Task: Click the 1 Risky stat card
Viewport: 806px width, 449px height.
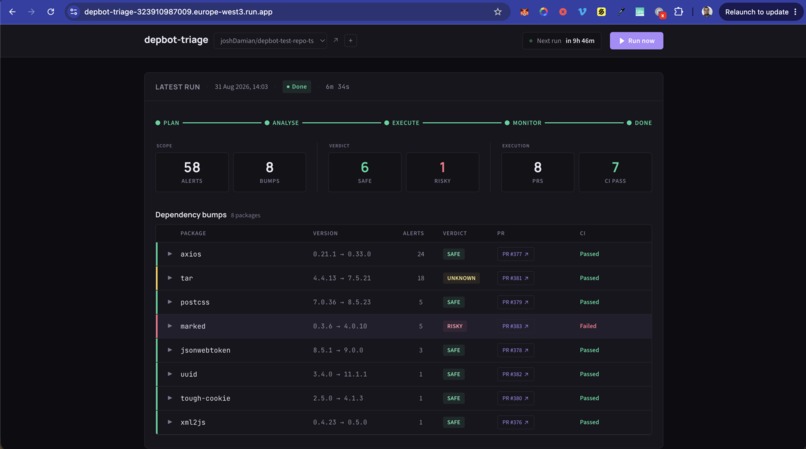Action: (442, 172)
